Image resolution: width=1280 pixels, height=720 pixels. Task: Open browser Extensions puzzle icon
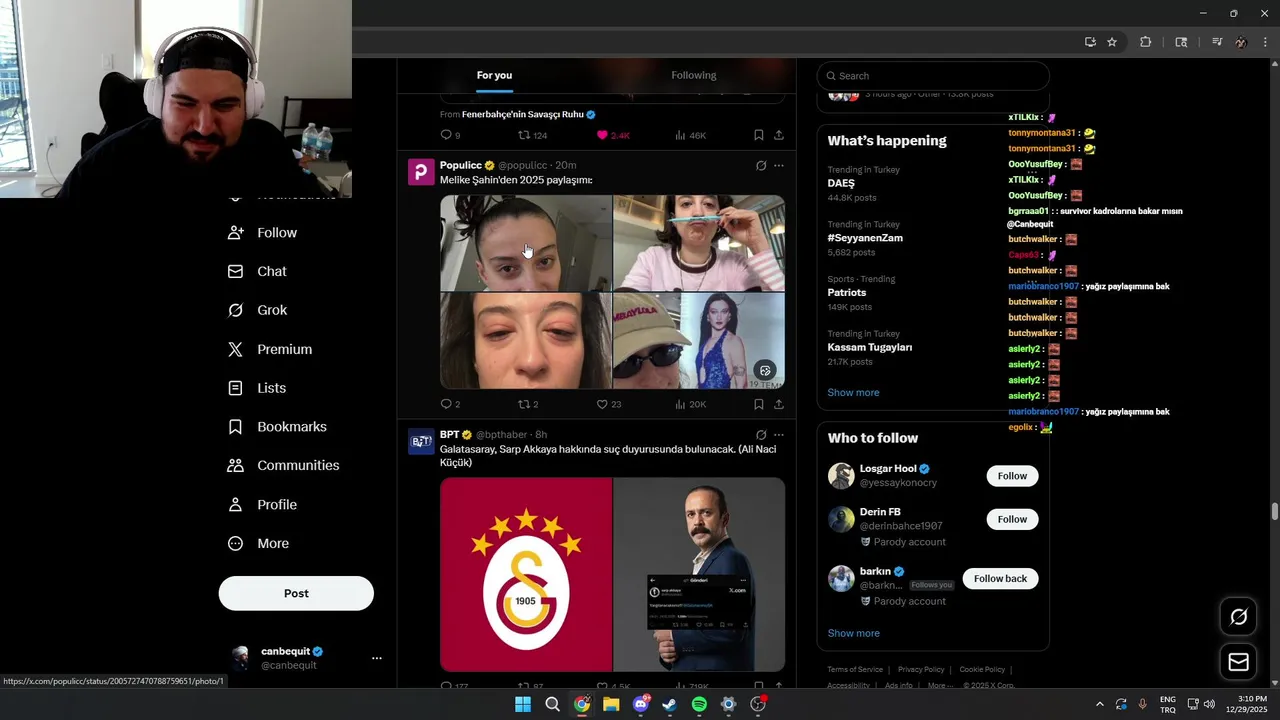1145,42
